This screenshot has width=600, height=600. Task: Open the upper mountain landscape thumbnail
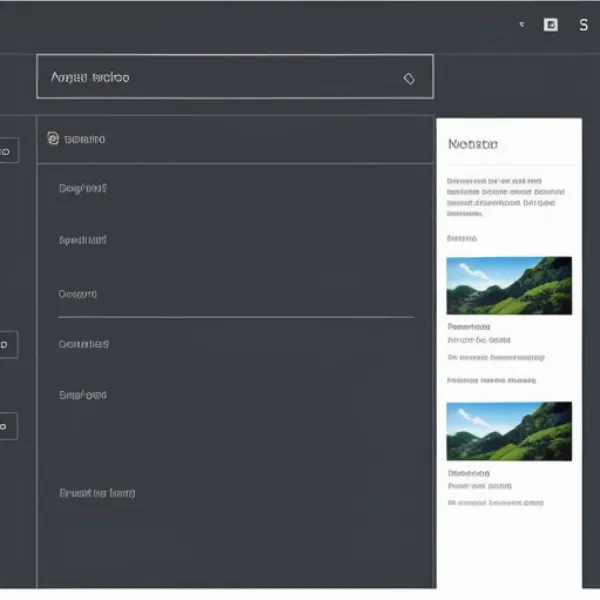[509, 286]
